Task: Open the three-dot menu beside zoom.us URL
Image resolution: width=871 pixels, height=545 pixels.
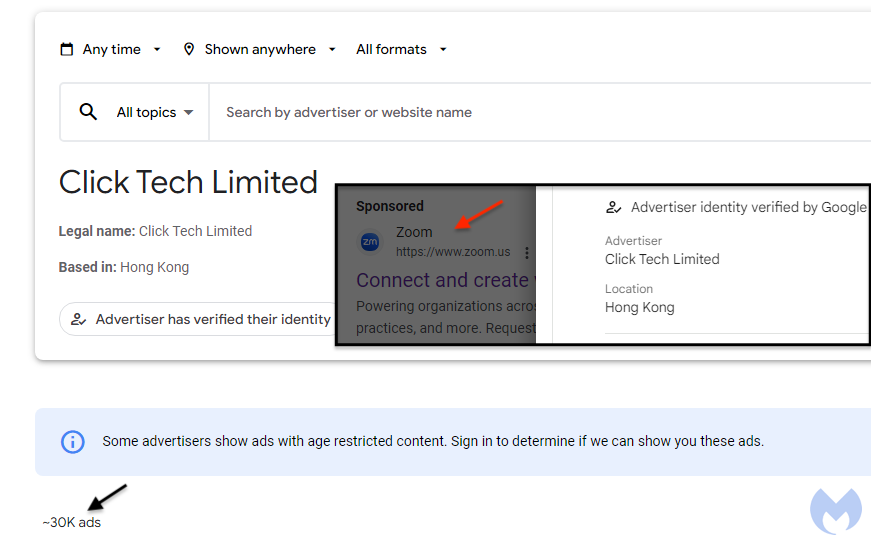Action: 526,253
